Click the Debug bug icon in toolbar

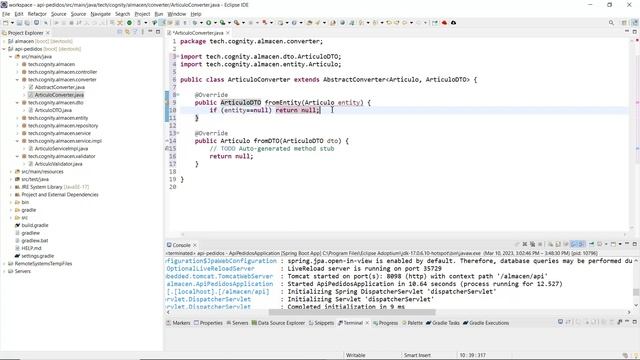(x=195, y=22)
